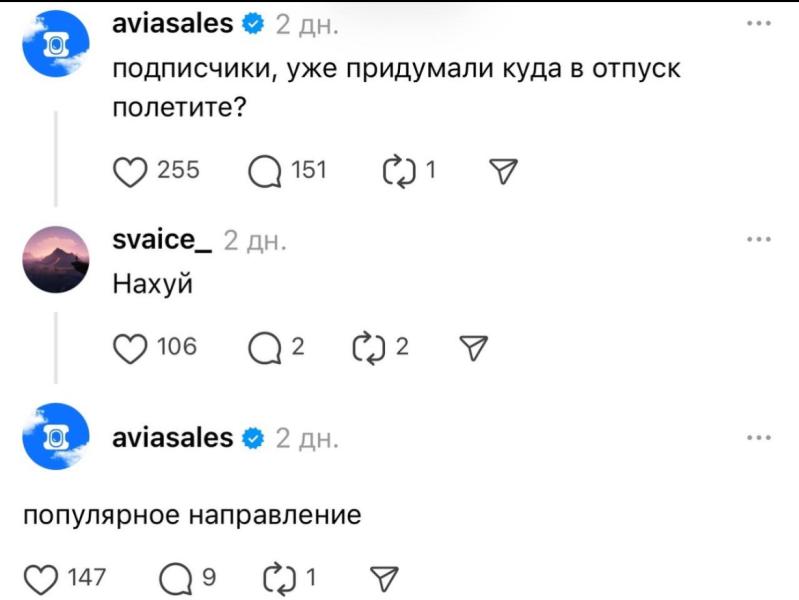Image resolution: width=799 pixels, height=600 pixels.
Task: Repost svaice_ reply
Action: (x=369, y=348)
